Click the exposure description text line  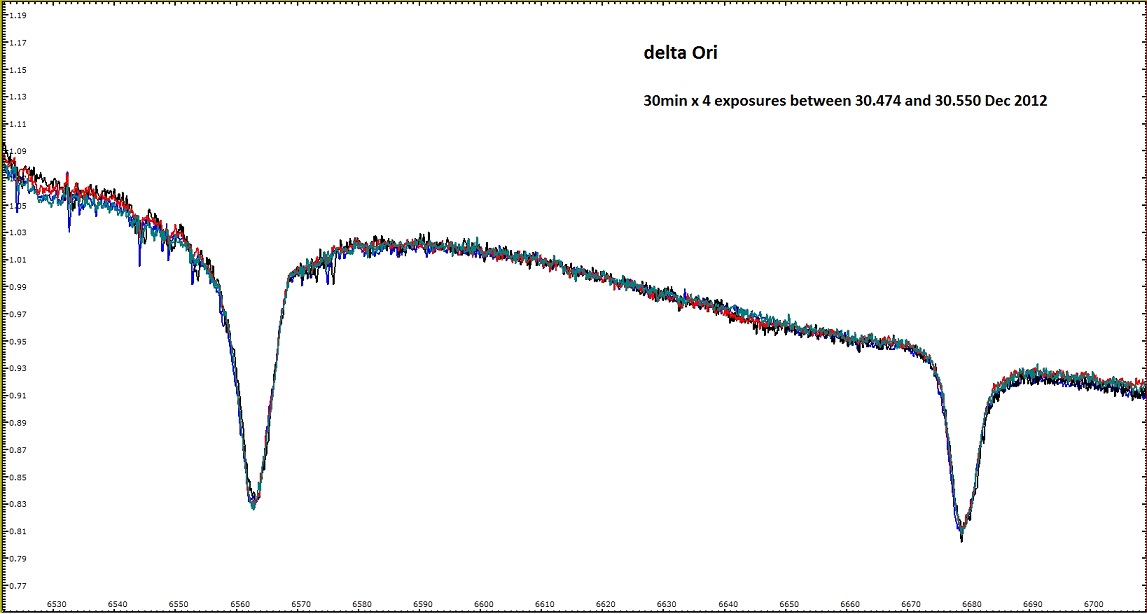pos(846,101)
